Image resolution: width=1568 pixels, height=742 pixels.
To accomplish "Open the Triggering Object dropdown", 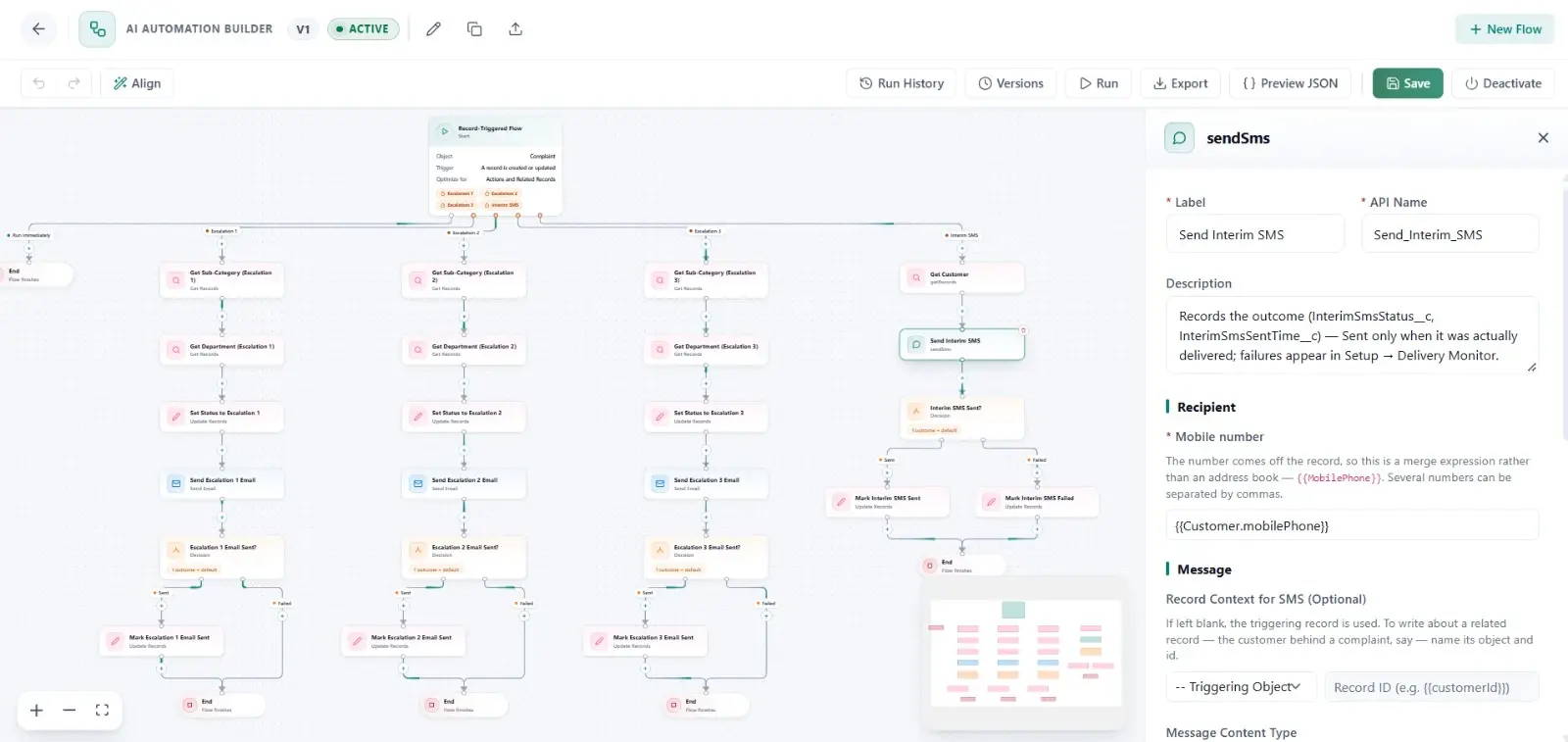I will 1240,687.
